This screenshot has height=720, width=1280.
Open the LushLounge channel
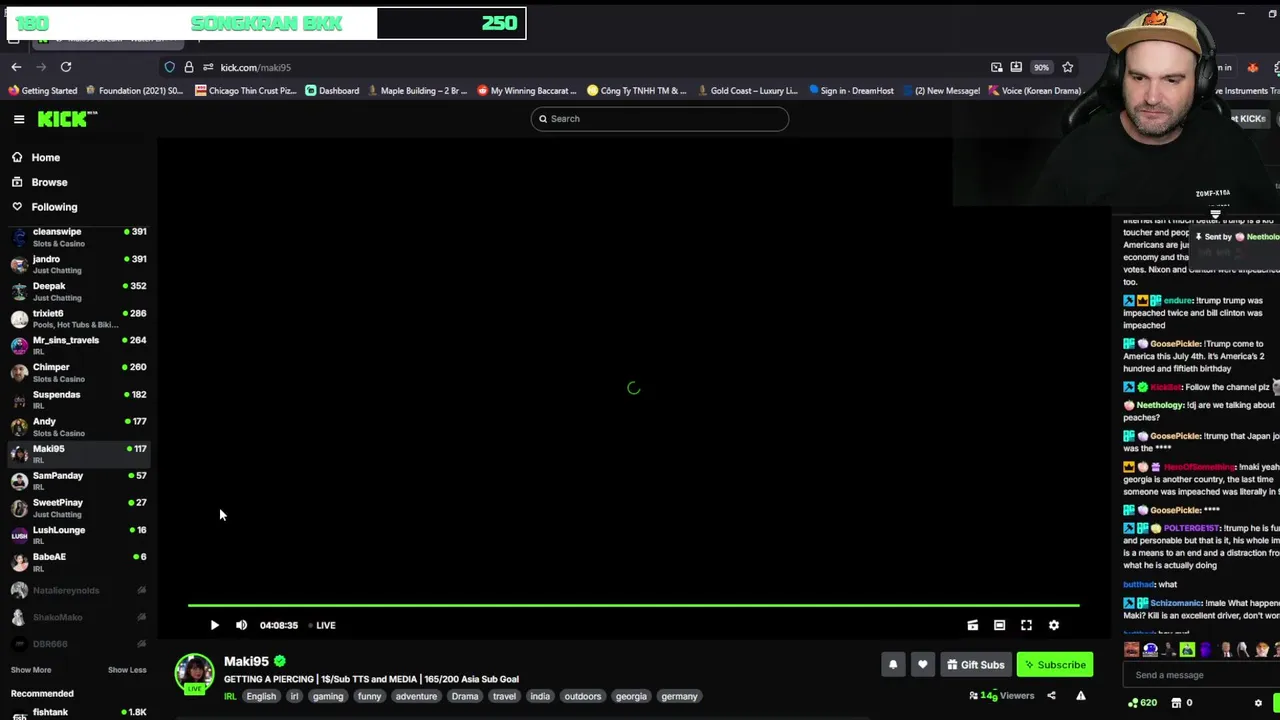[78, 535]
